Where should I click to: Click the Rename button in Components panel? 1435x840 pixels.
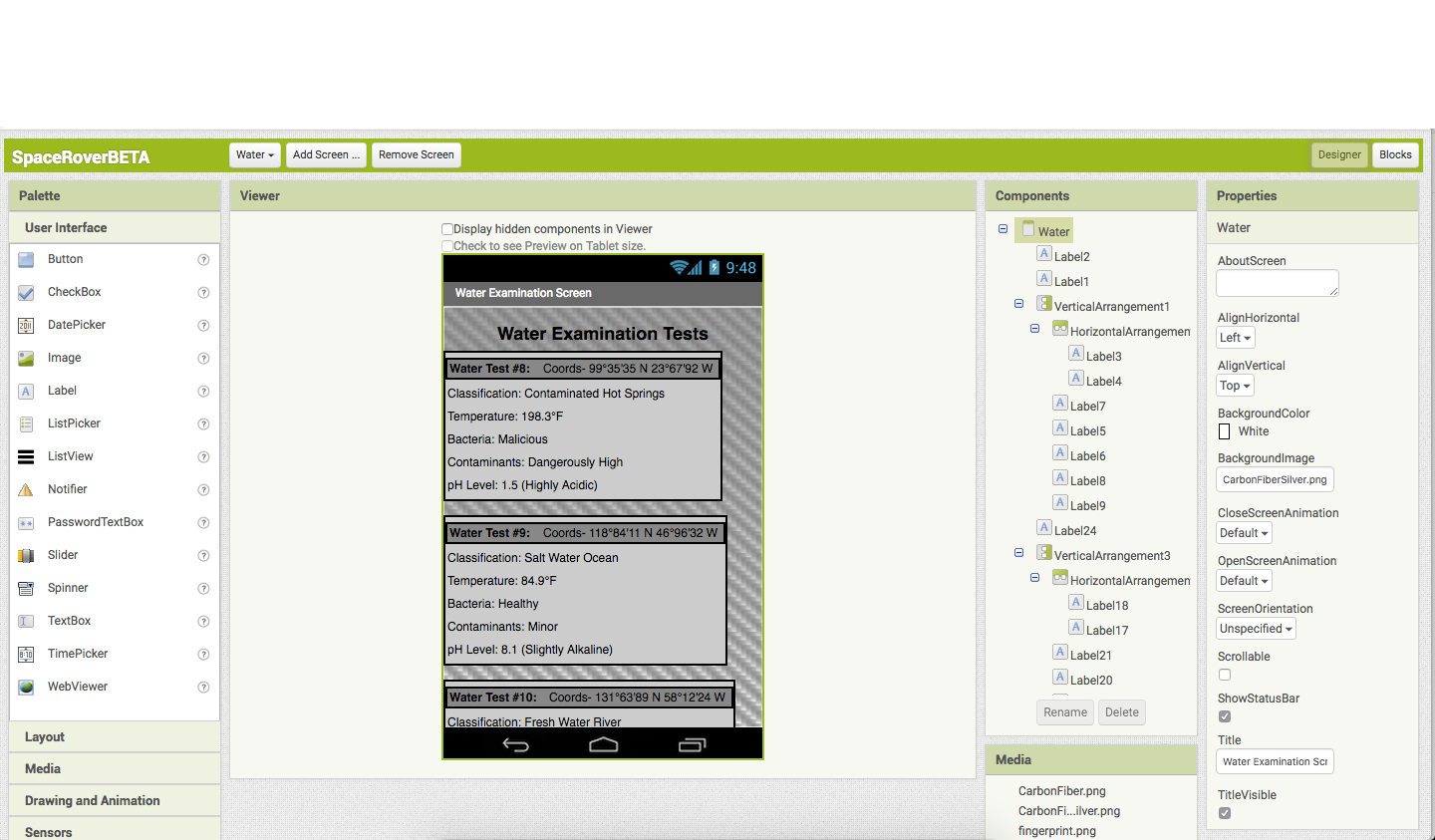[x=1064, y=711]
